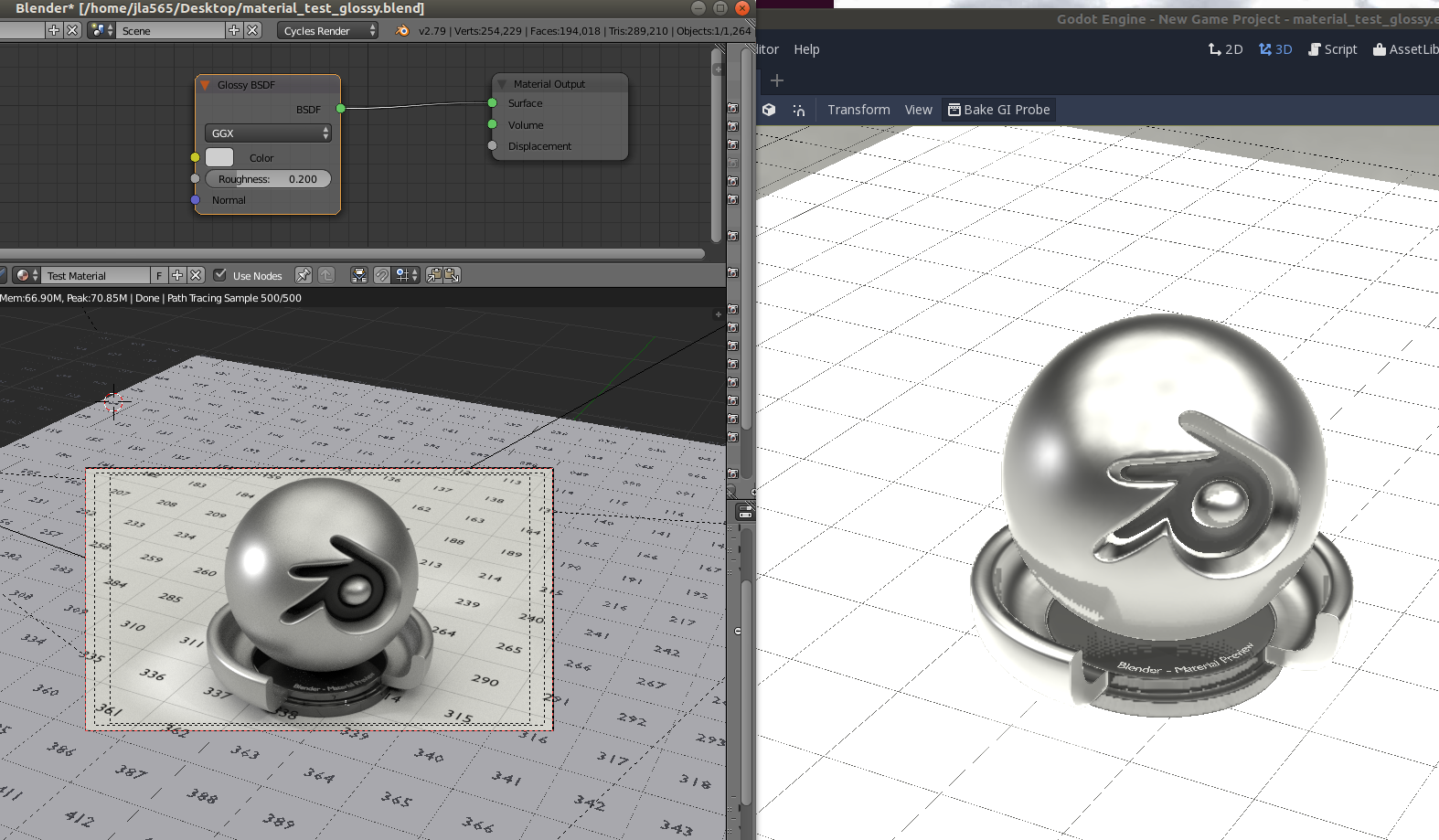This screenshot has width=1439, height=840.
Task: Click the Blender window minimize button
Action: [698, 8]
